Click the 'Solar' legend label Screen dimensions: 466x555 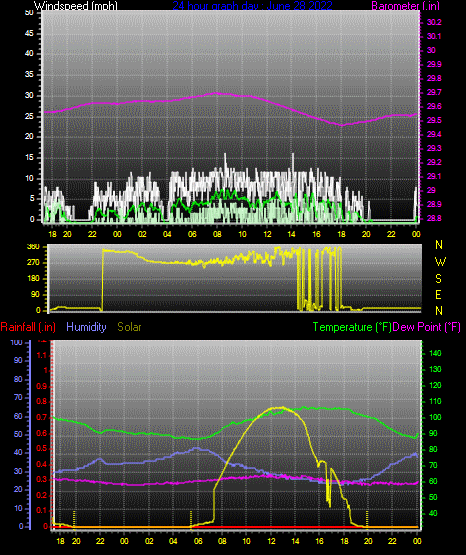(x=129, y=327)
